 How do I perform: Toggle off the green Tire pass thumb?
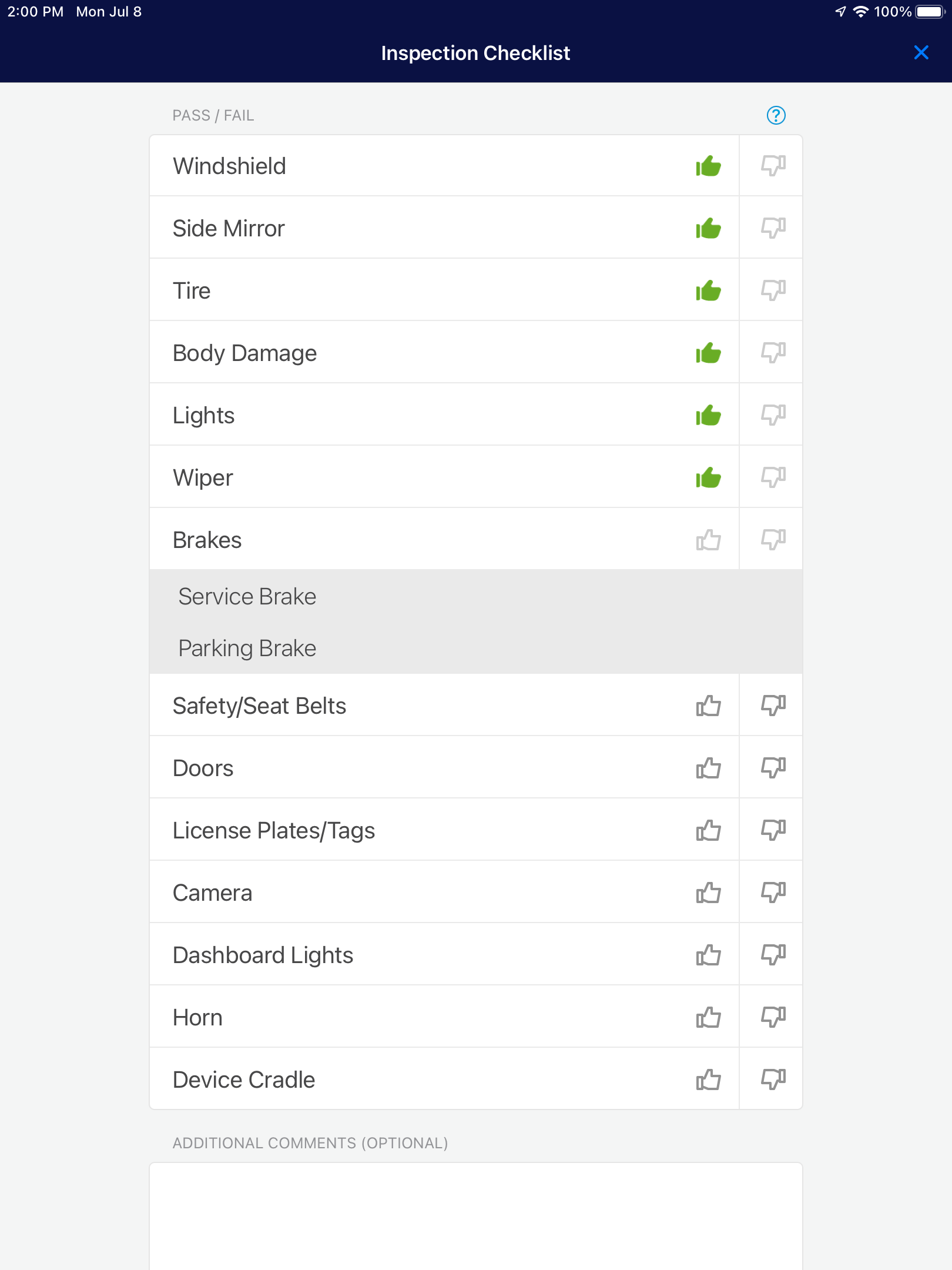708,290
